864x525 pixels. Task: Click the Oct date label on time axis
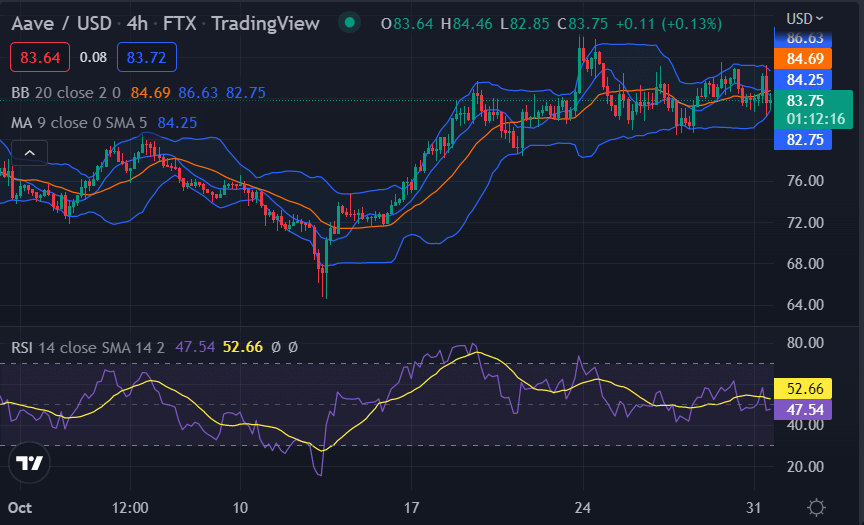(x=20, y=507)
